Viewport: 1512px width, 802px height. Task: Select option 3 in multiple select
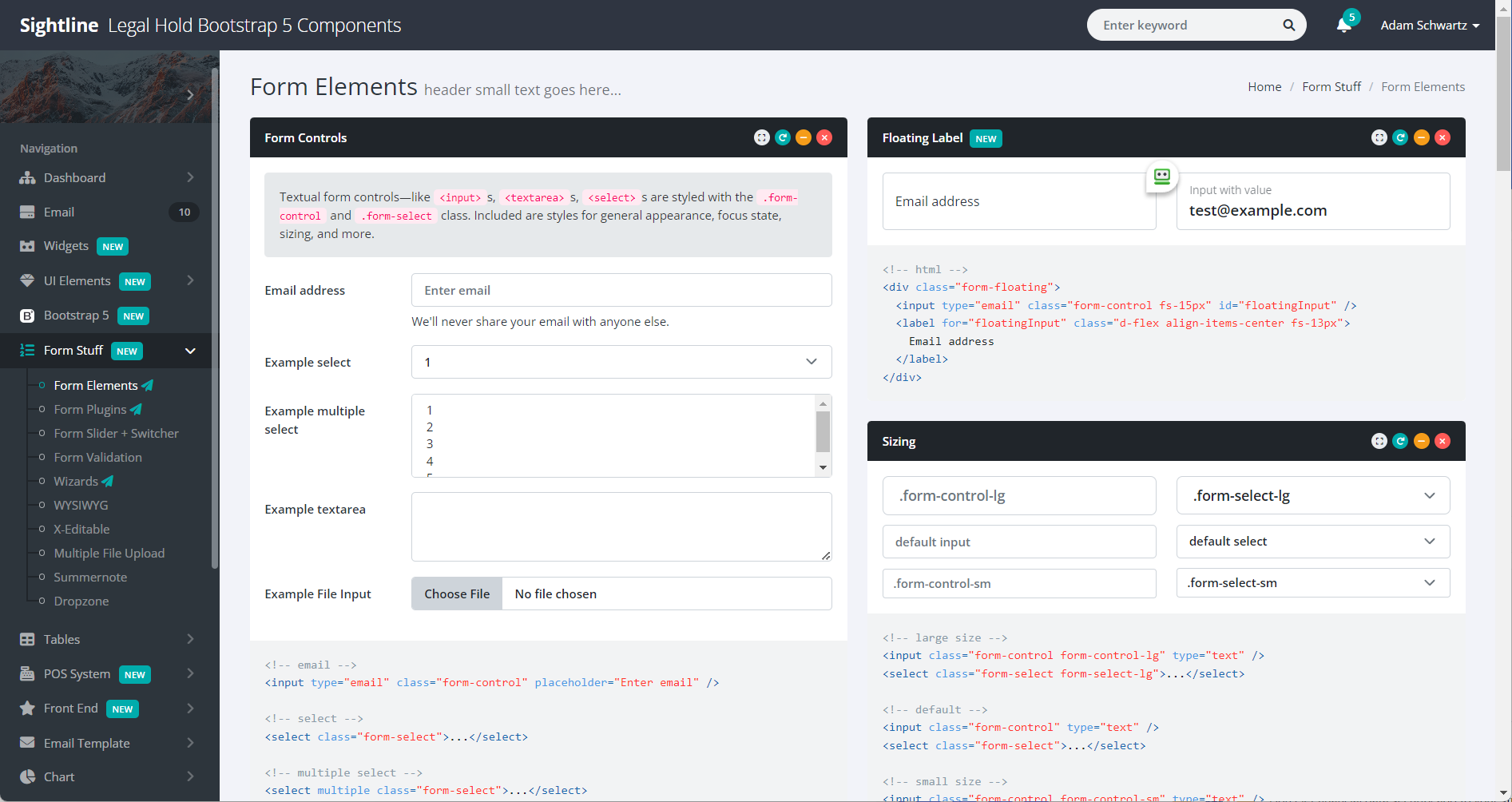pos(430,444)
